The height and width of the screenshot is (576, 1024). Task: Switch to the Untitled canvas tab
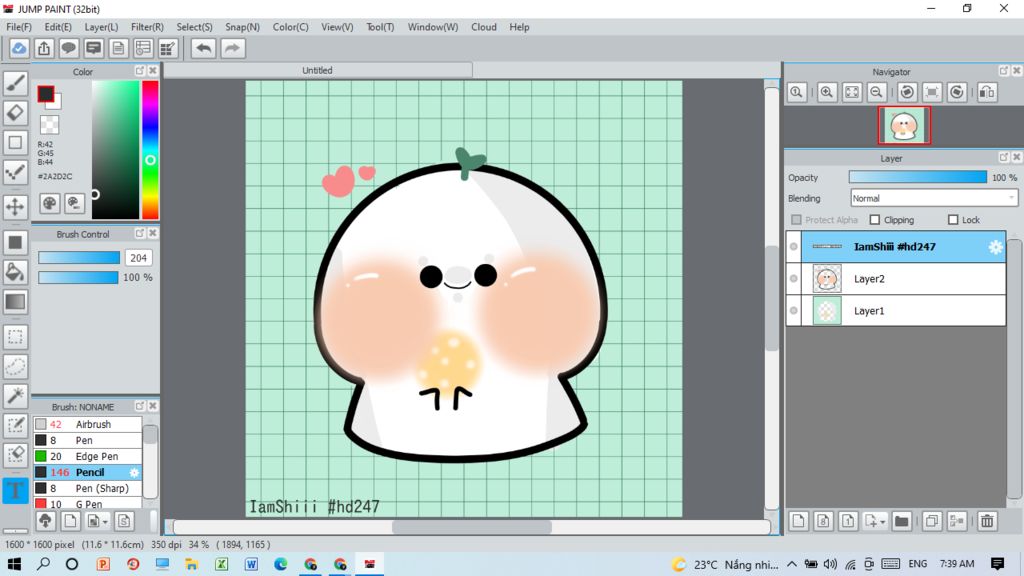[317, 71]
